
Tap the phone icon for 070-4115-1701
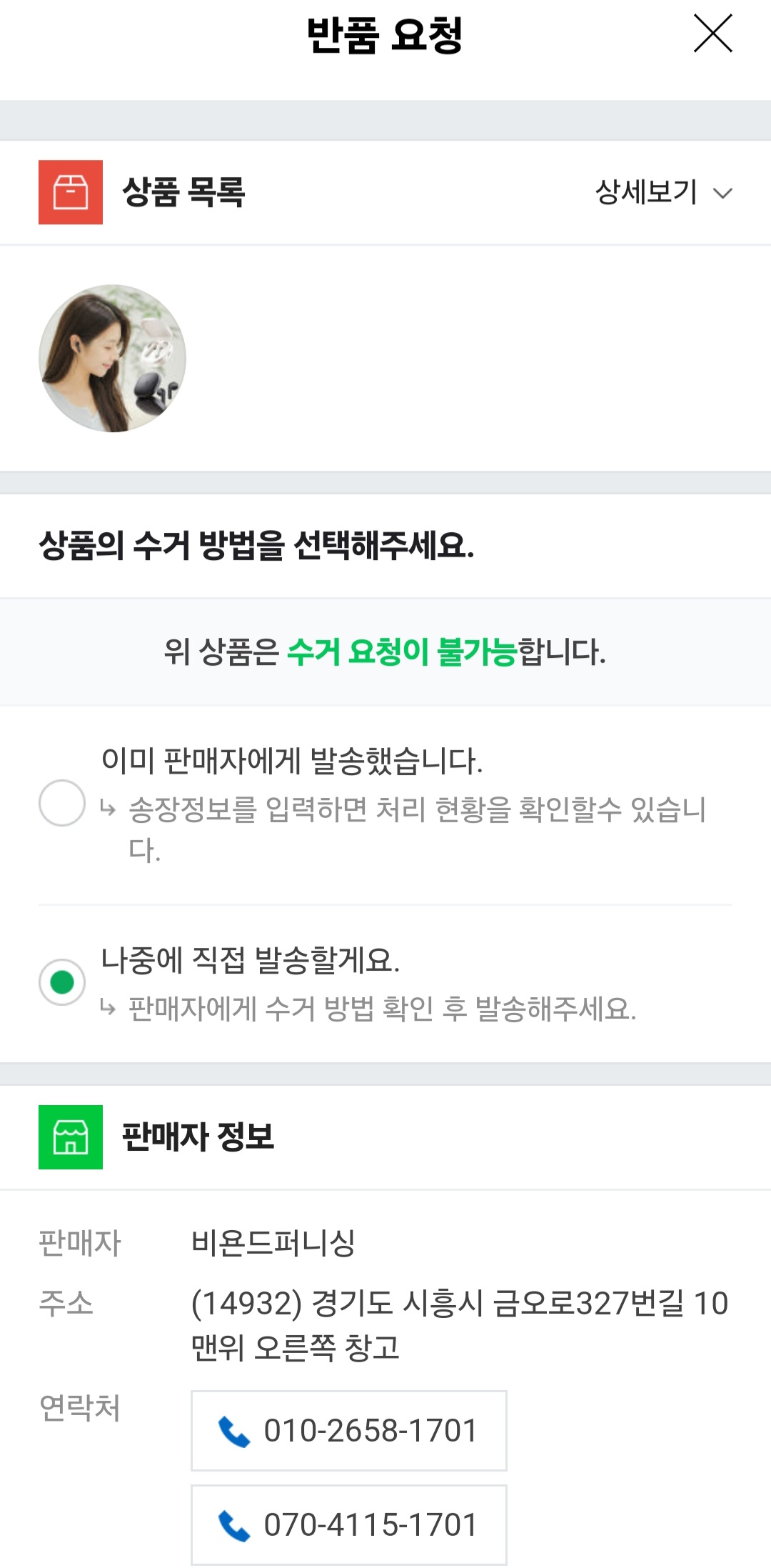pyautogui.click(x=233, y=1525)
